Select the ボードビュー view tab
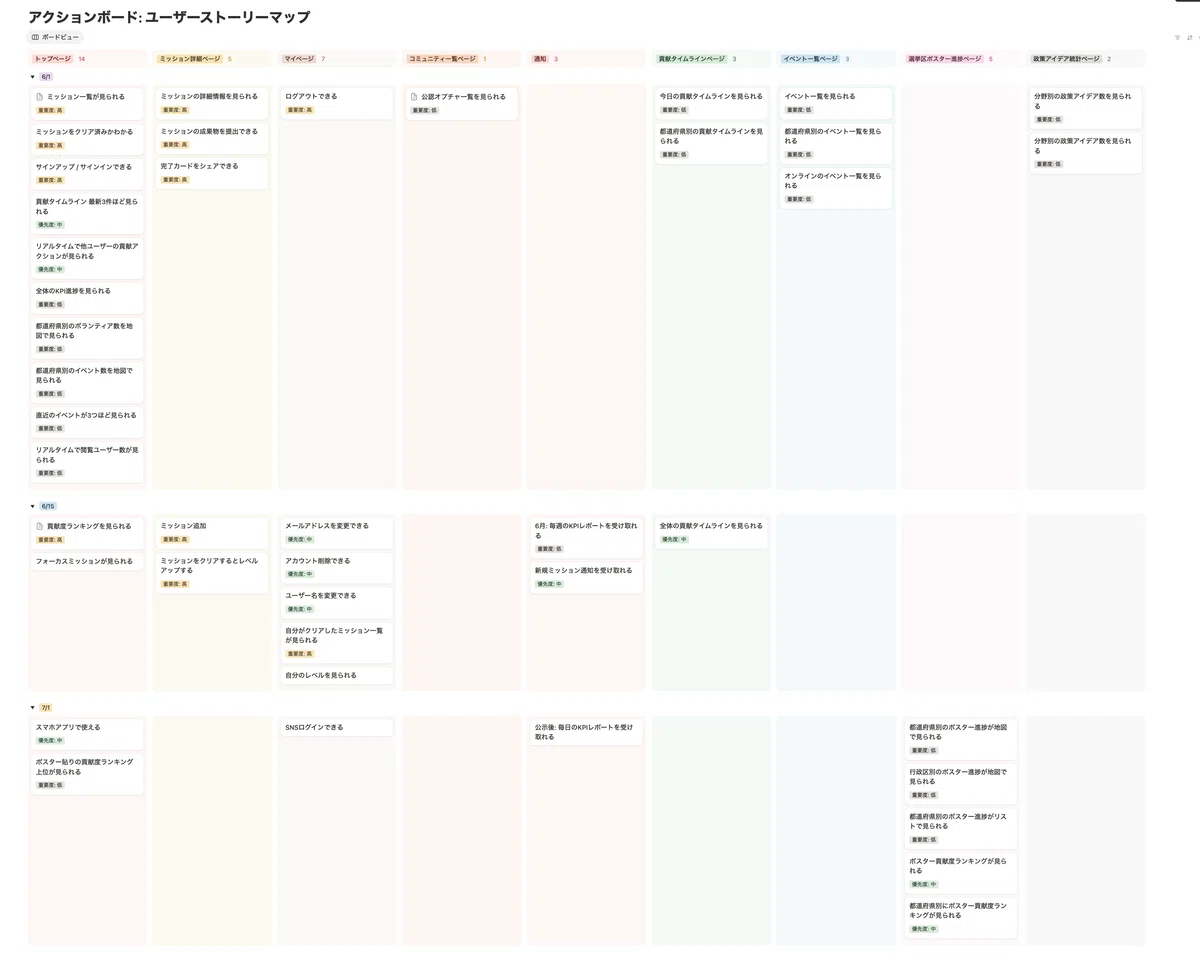This screenshot has width=1200, height=956. 55,37
